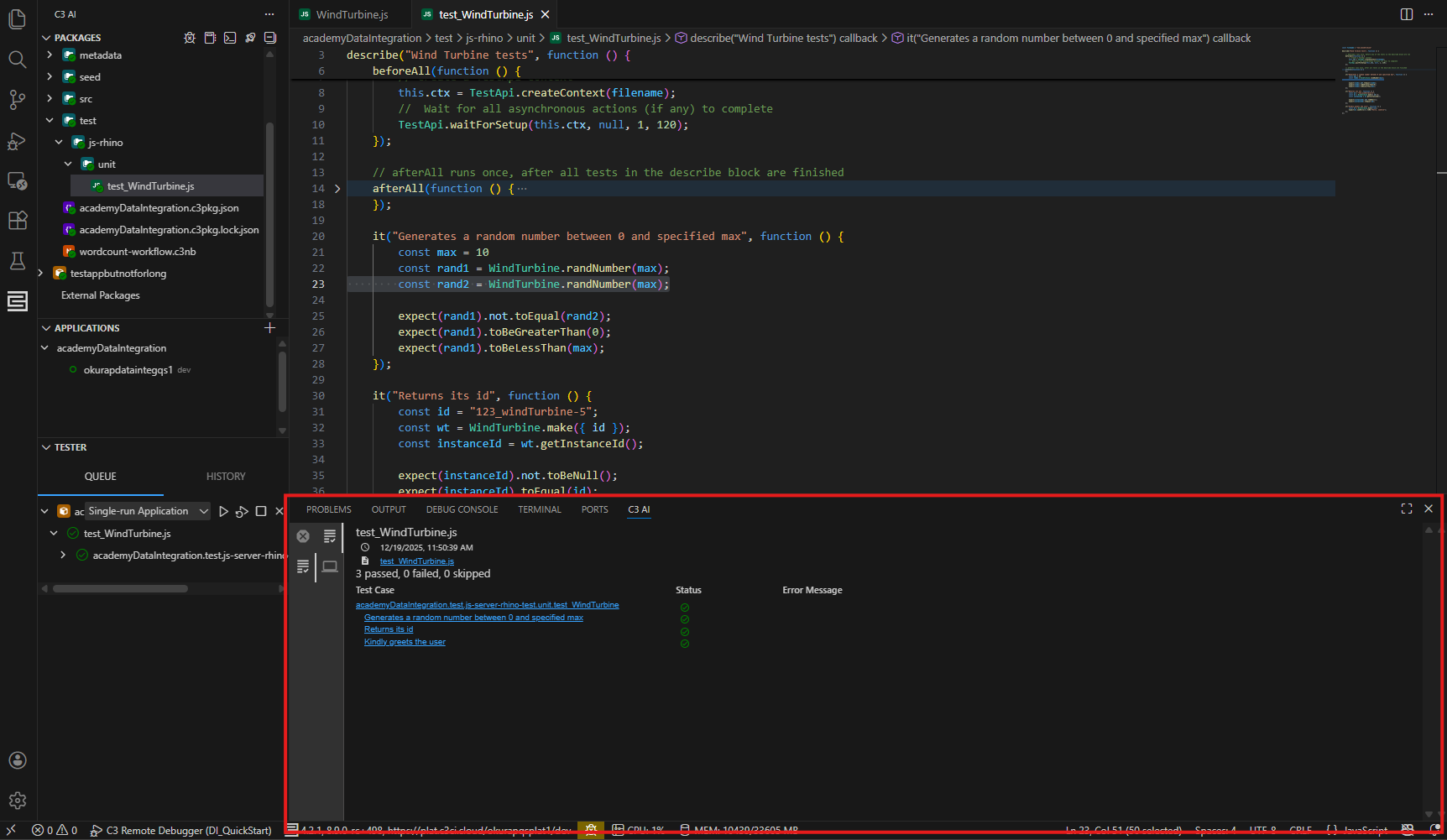Click the test_WindTurbine.js file link in results
Image resolution: width=1447 pixels, height=840 pixels.
[417, 561]
